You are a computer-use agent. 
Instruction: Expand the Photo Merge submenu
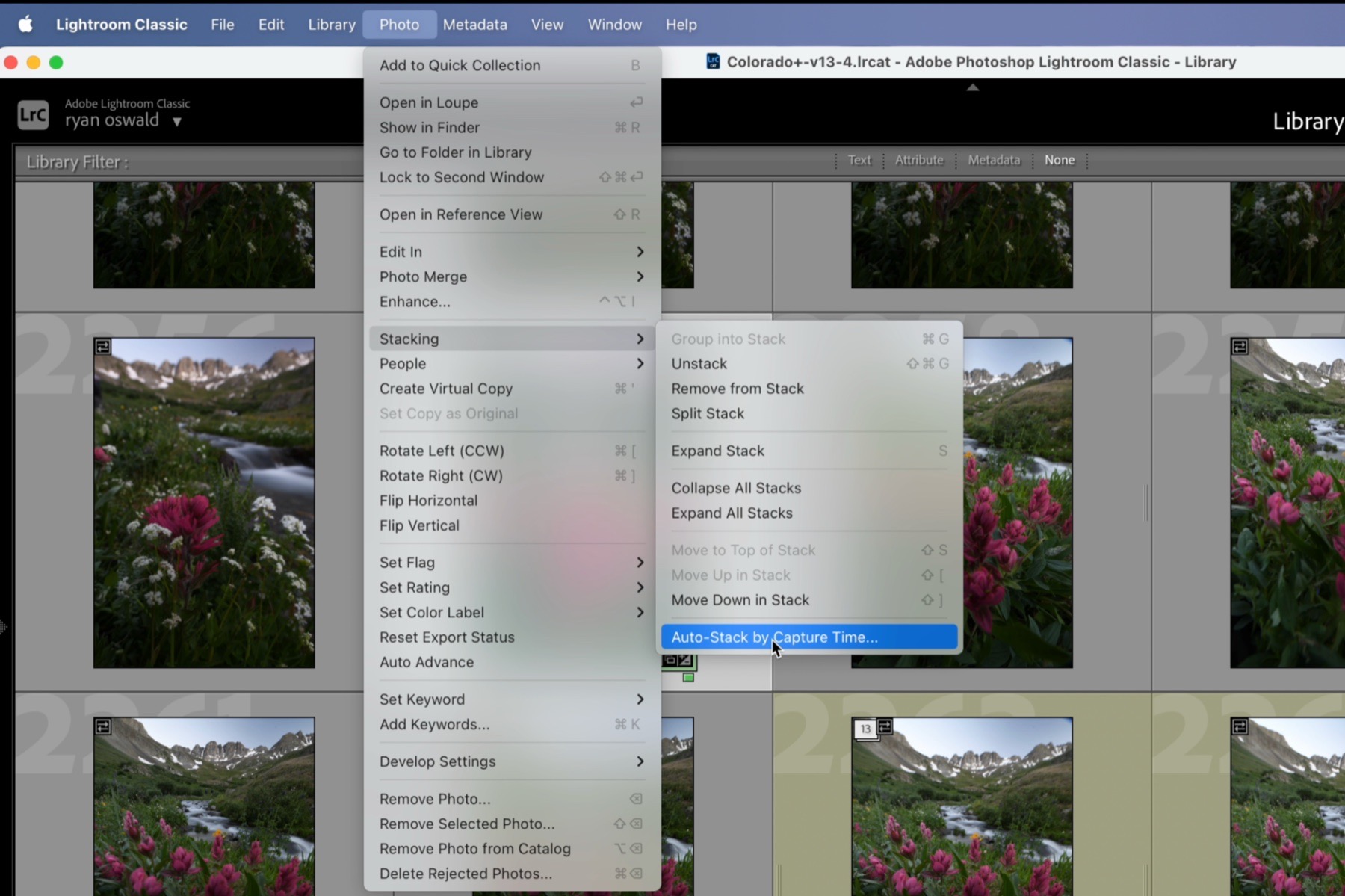[x=512, y=276]
